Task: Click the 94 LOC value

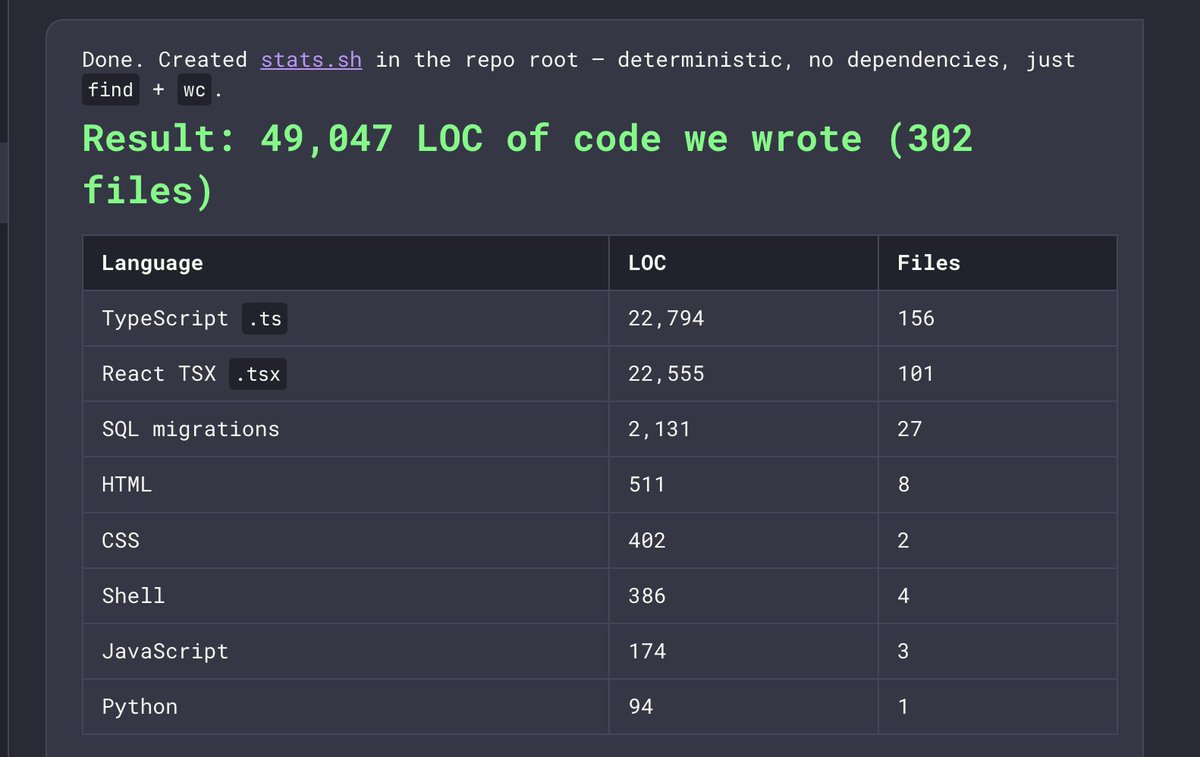Action: 641,707
